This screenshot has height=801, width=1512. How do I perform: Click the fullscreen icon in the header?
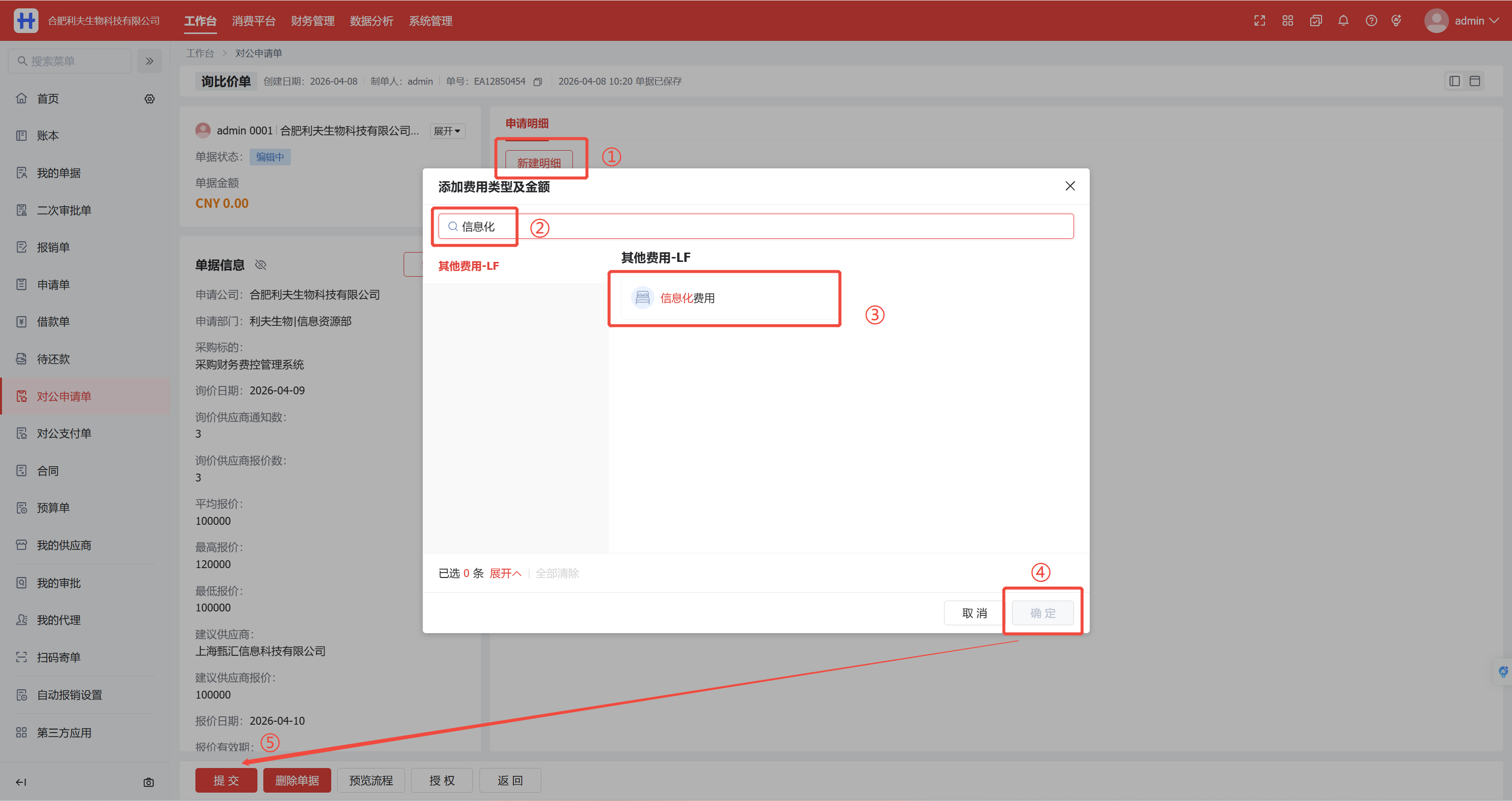tap(1260, 21)
